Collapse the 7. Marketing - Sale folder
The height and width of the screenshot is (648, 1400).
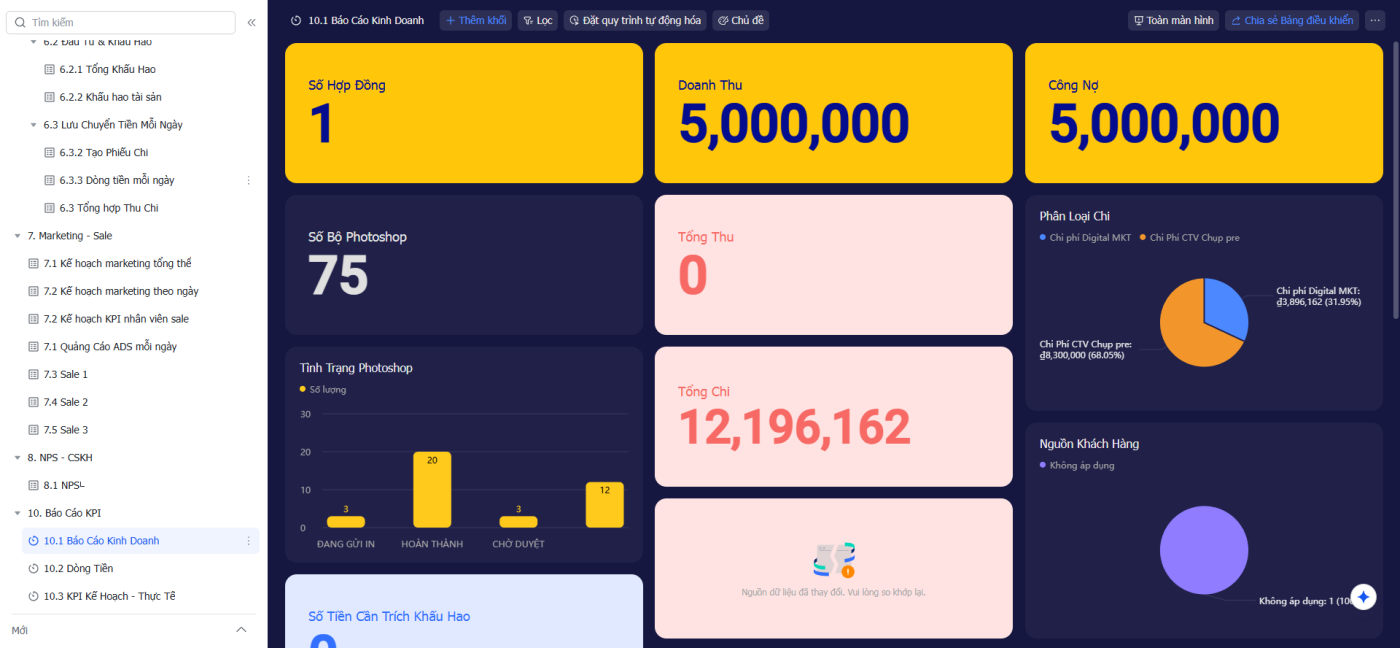[x=17, y=236]
